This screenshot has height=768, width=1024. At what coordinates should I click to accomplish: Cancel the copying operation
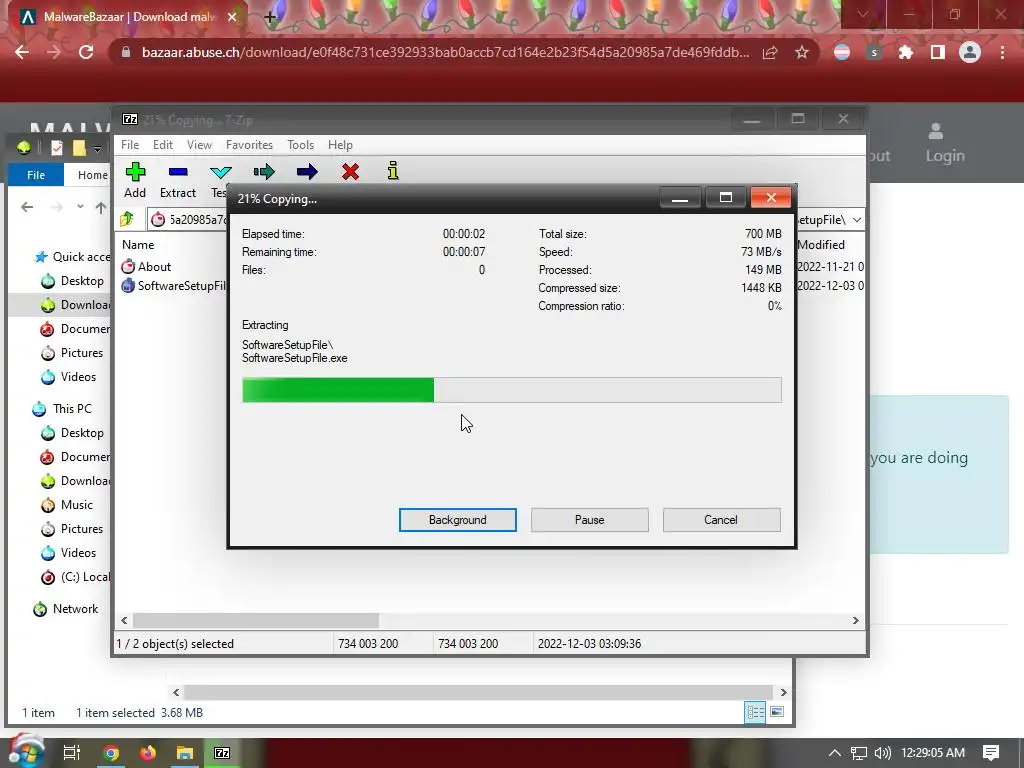point(721,520)
